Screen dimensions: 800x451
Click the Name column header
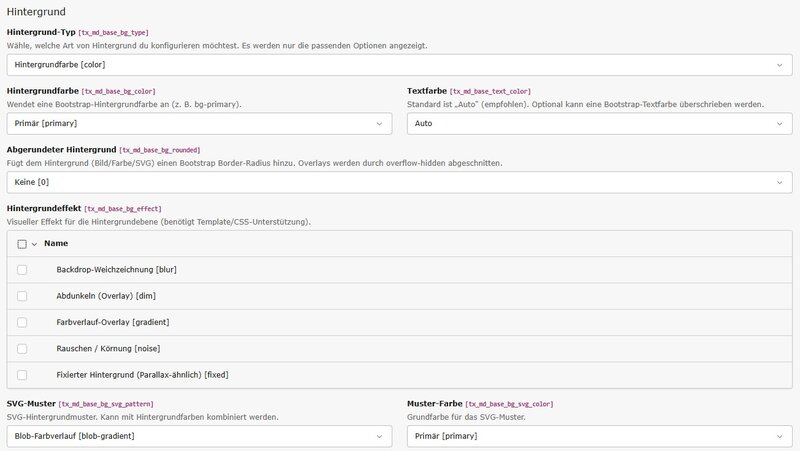tap(56, 244)
